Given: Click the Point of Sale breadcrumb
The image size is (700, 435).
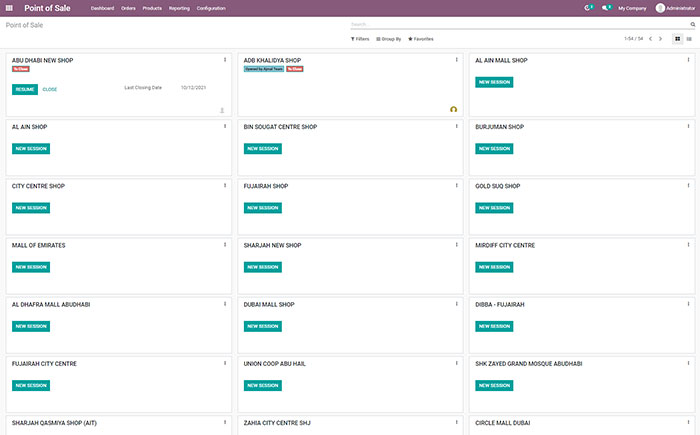Looking at the screenshot, I should pos(24,25).
